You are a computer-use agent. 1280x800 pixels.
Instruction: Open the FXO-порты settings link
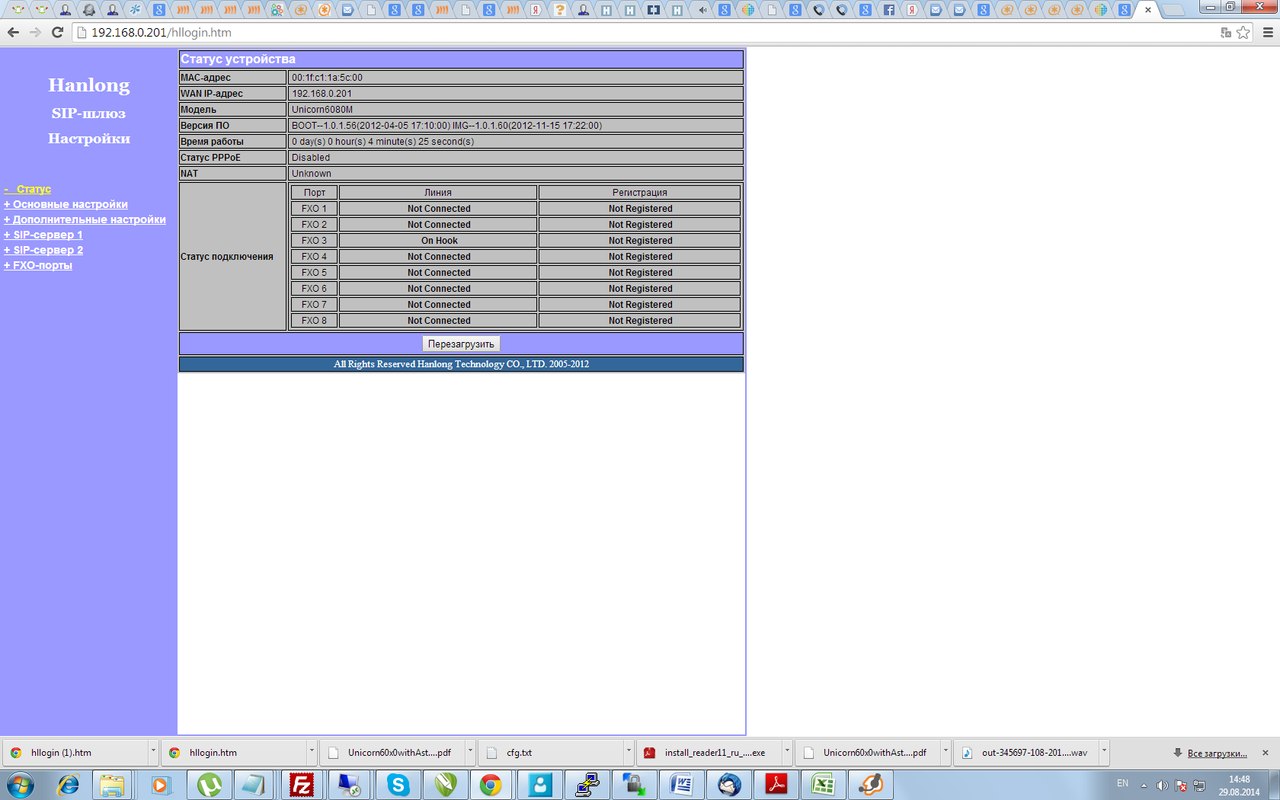click(x=38, y=265)
